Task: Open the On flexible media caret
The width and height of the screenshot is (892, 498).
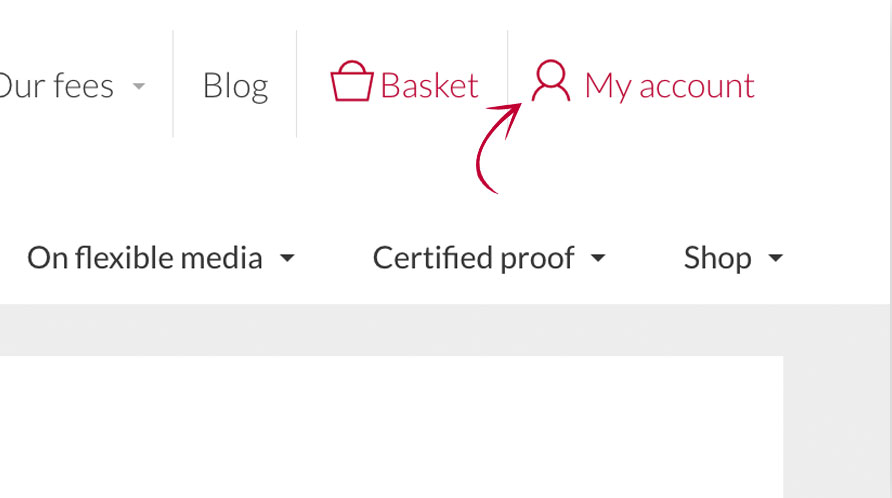Action: [287, 259]
